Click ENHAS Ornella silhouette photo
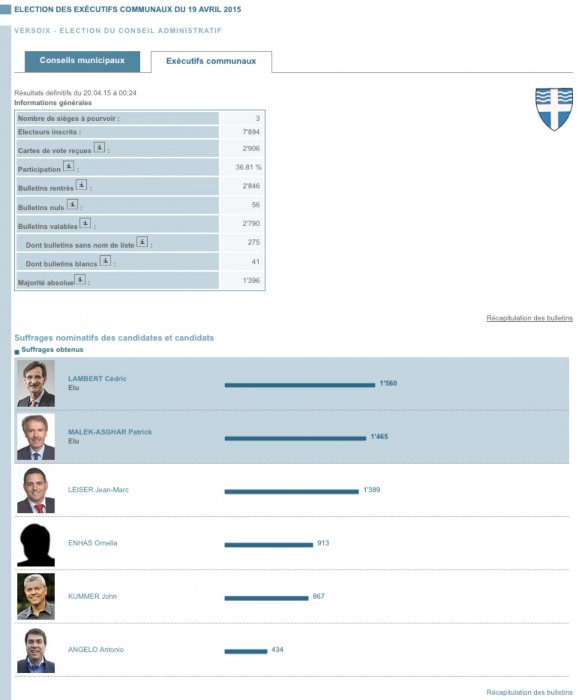 coord(36,545)
